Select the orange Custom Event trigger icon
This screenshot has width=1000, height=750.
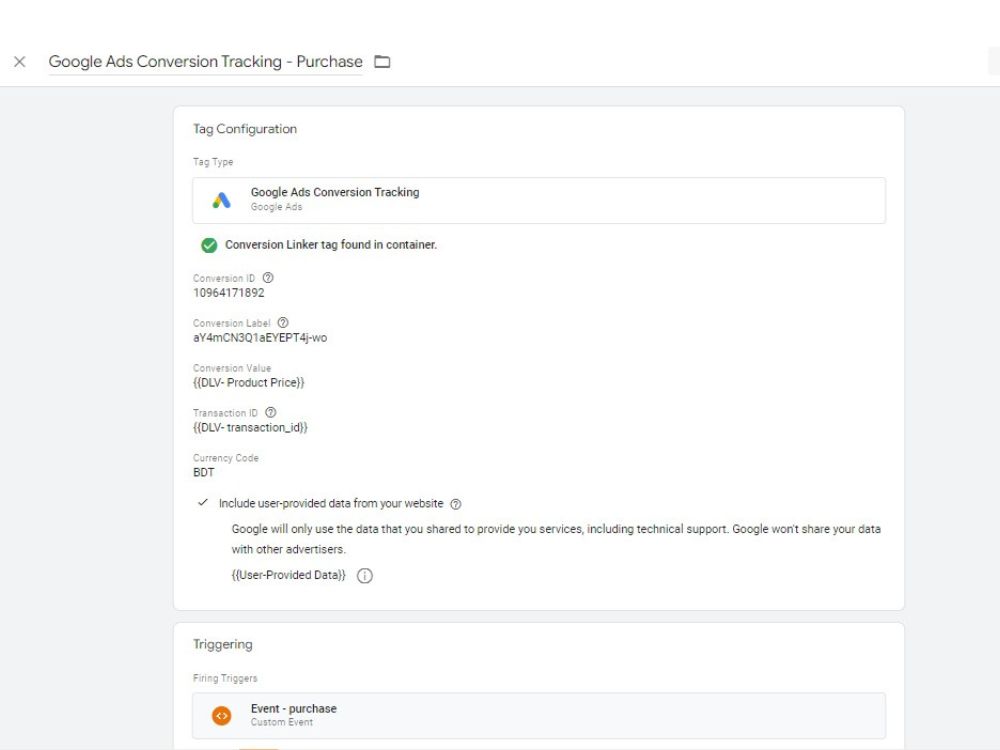221,715
